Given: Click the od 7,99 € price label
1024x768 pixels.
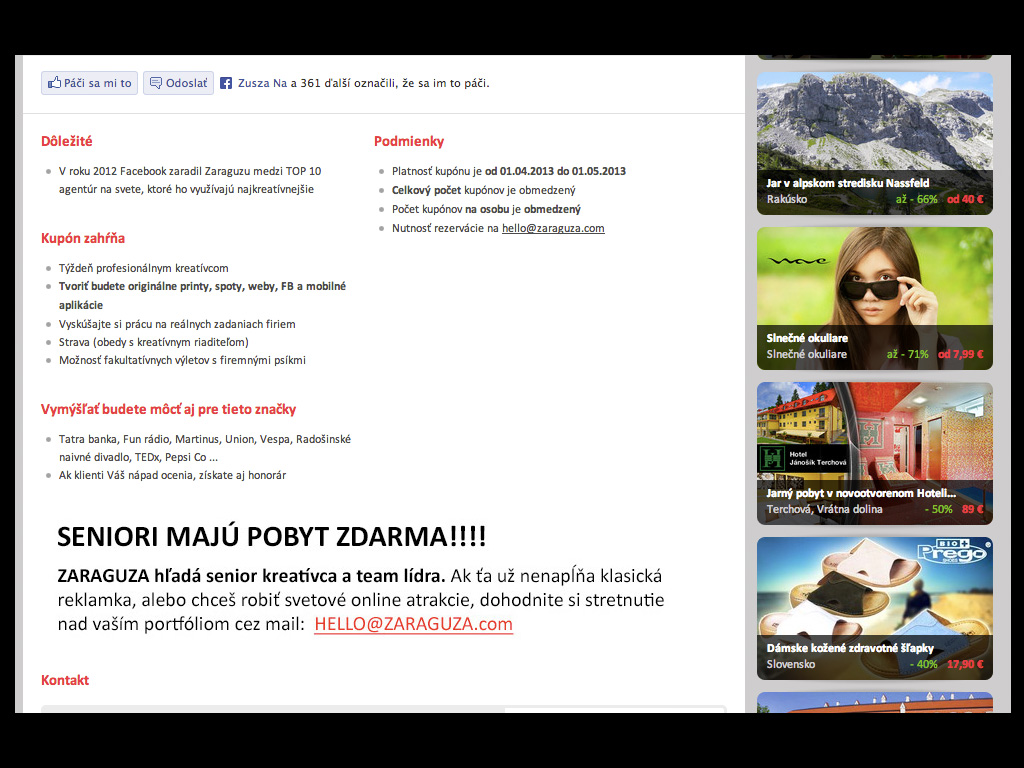Looking at the screenshot, I should point(961,354).
